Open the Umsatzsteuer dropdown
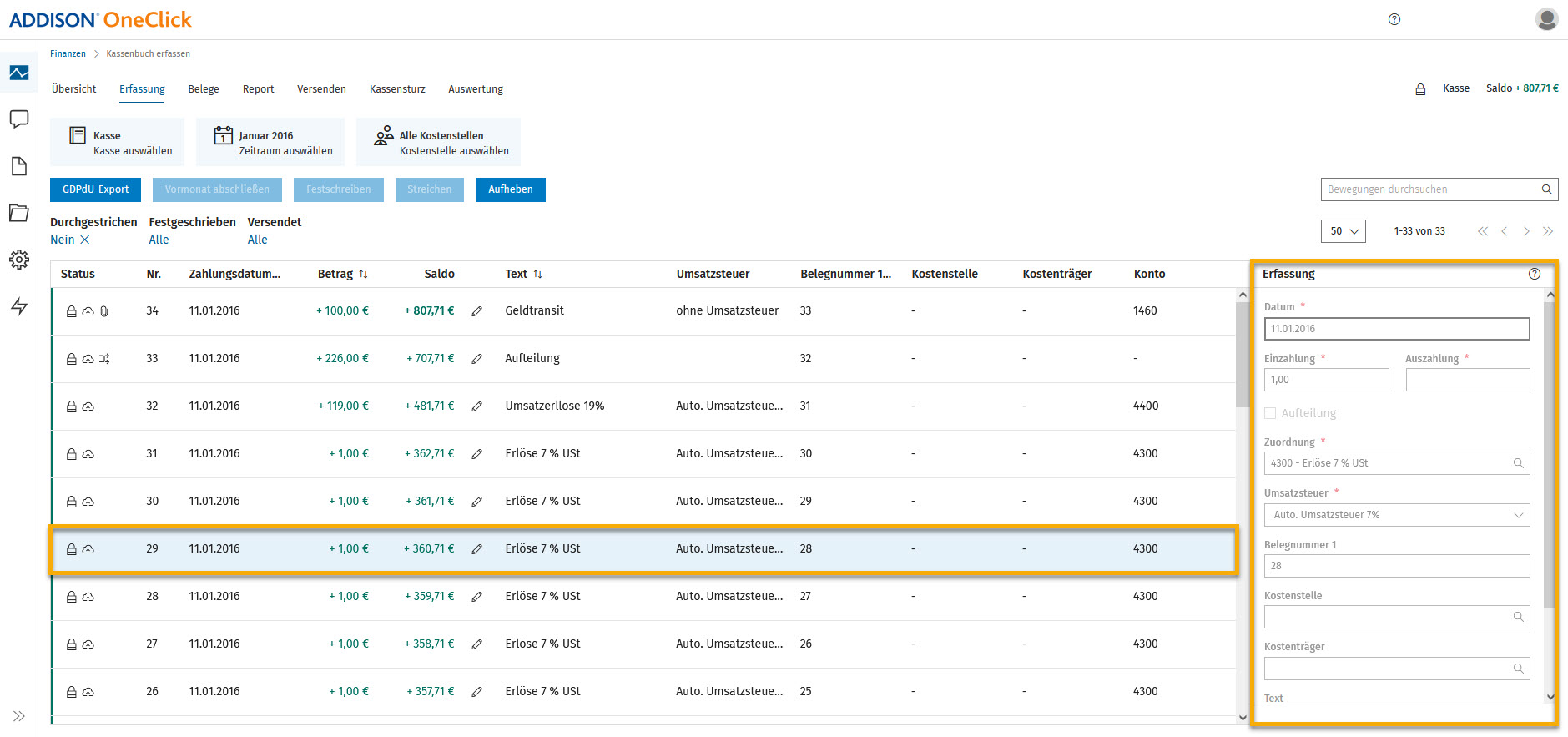The height and width of the screenshot is (737, 1568). coord(1397,515)
